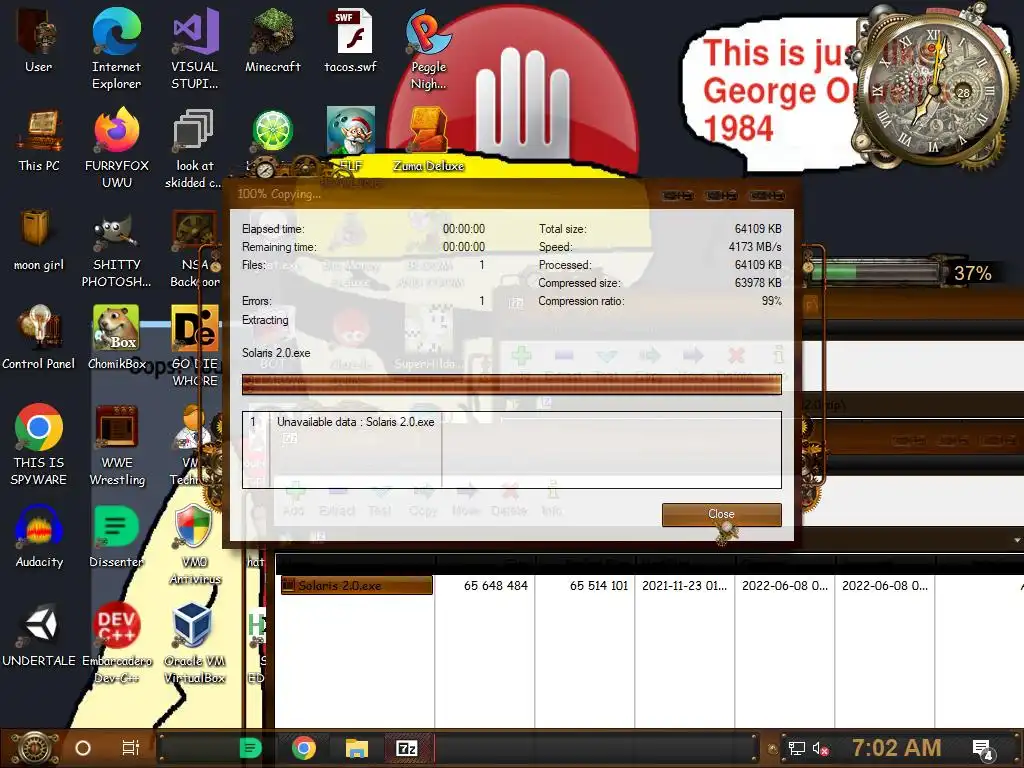Open This PC desktop icon
Screen dimensions: 1024x768
[x=39, y=140]
